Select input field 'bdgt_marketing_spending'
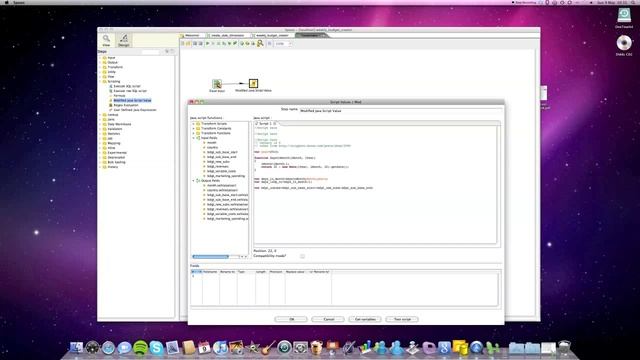Viewport: 640px width, 360px height. 226,176
